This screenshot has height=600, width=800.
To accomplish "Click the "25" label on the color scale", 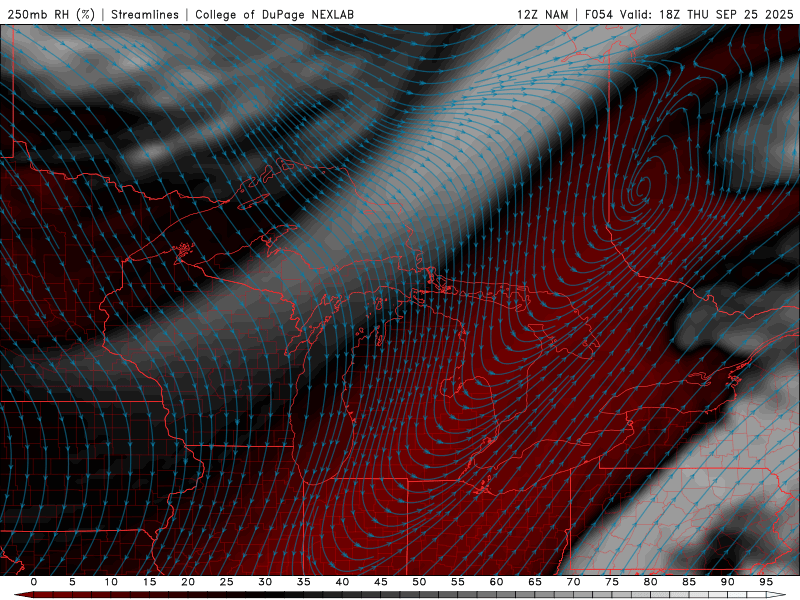I will pyautogui.click(x=227, y=582).
